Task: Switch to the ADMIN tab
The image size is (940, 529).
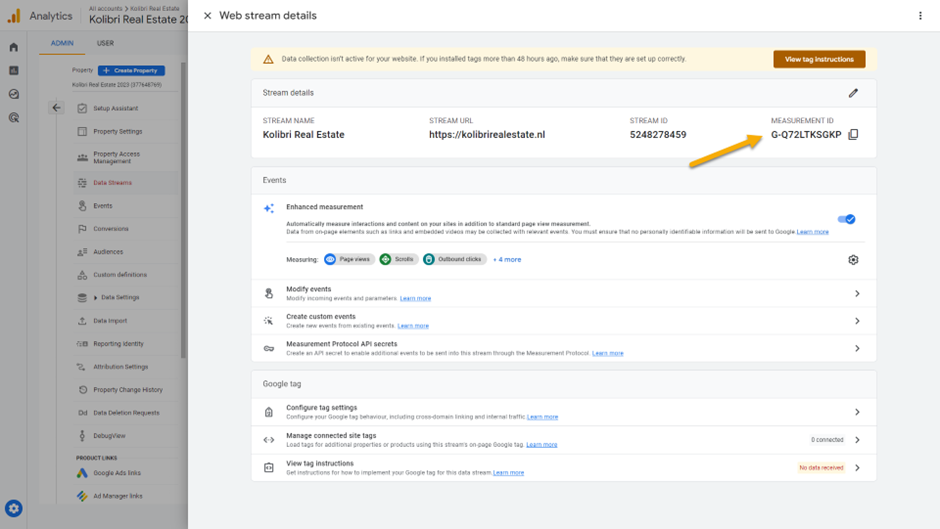Action: click(62, 43)
